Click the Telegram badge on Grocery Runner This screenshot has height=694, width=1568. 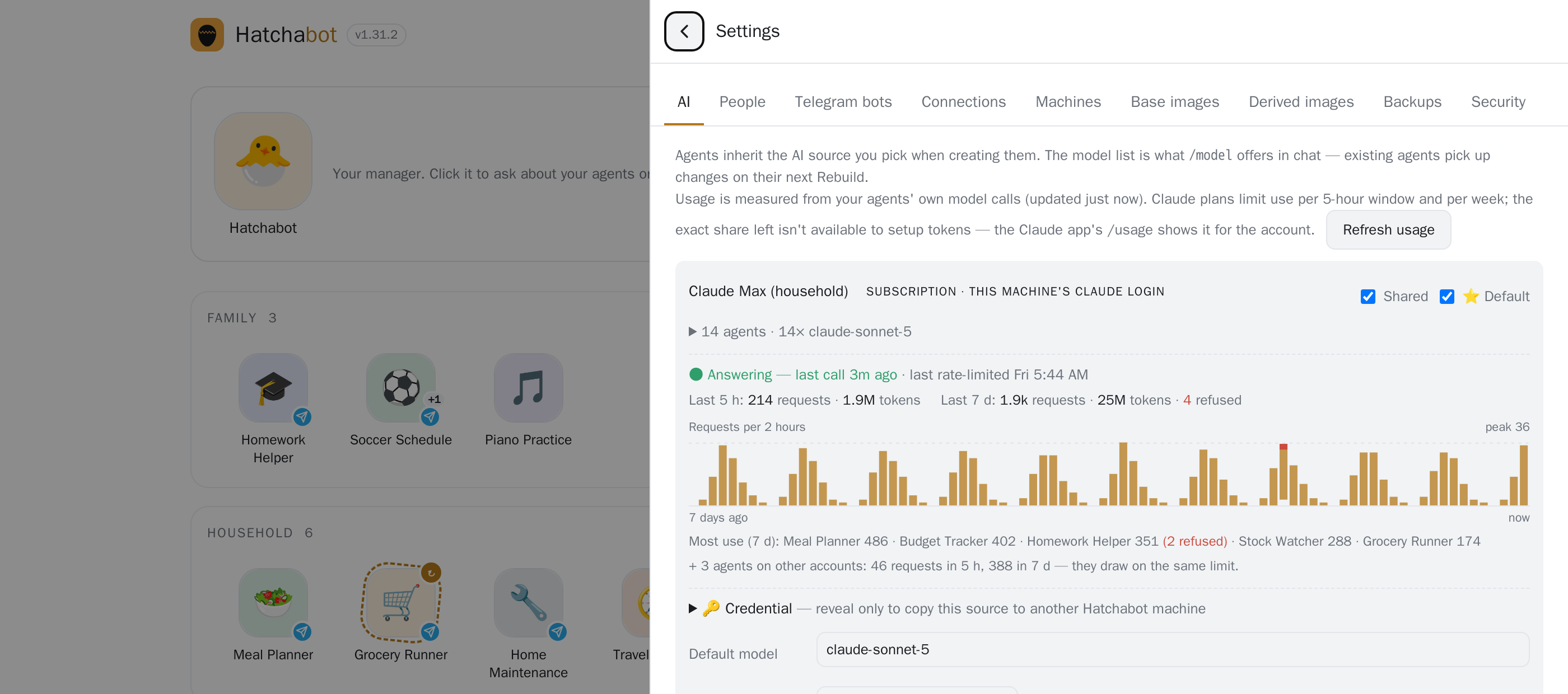[430, 631]
